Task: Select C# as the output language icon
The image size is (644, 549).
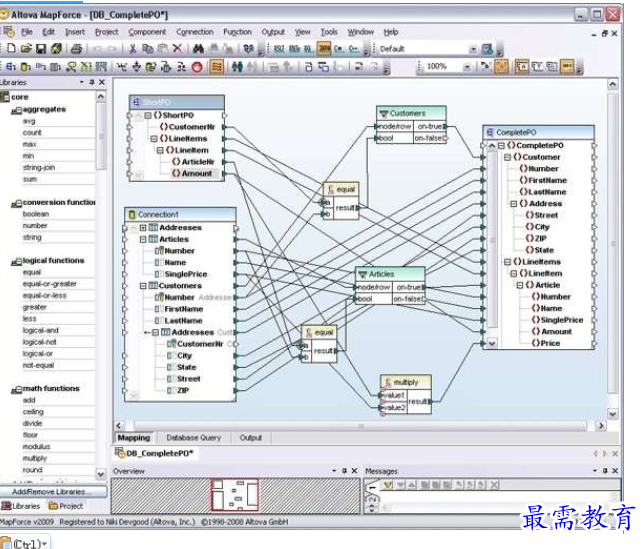Action: (x=338, y=48)
